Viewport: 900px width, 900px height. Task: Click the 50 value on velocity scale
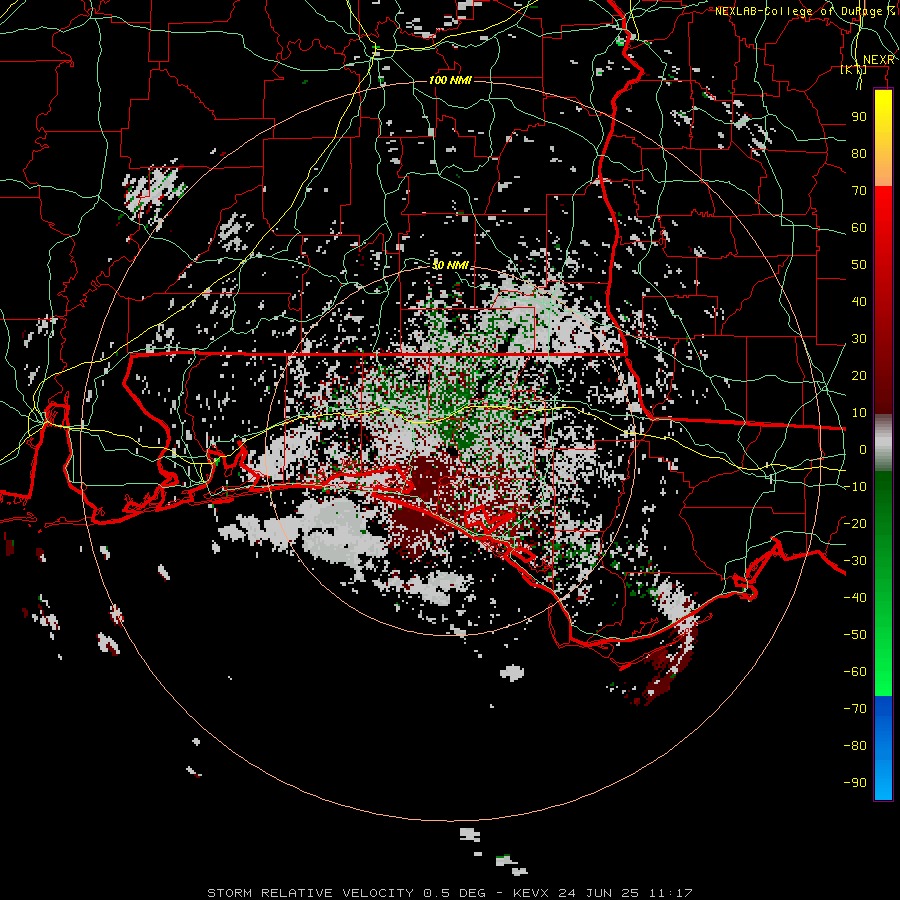(859, 265)
